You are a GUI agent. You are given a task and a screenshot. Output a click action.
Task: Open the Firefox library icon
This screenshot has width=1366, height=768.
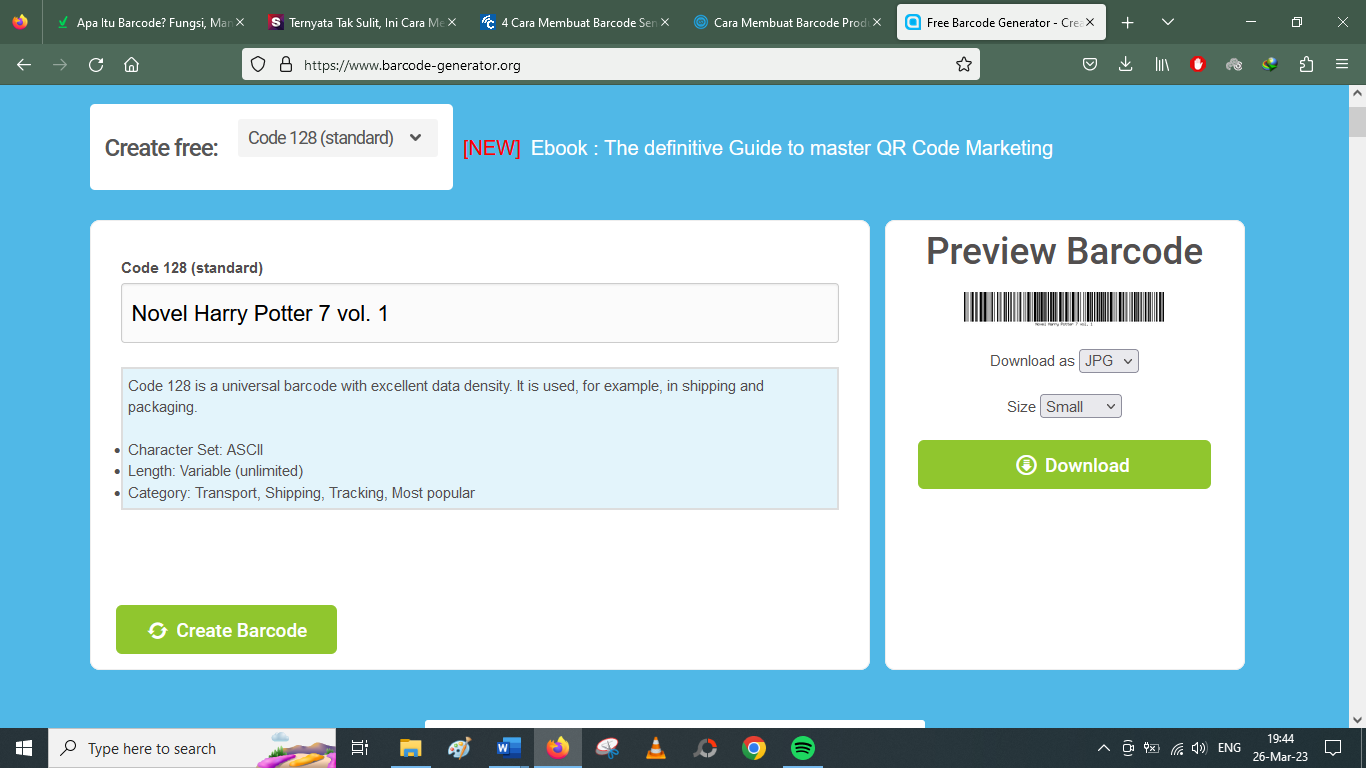point(1162,64)
